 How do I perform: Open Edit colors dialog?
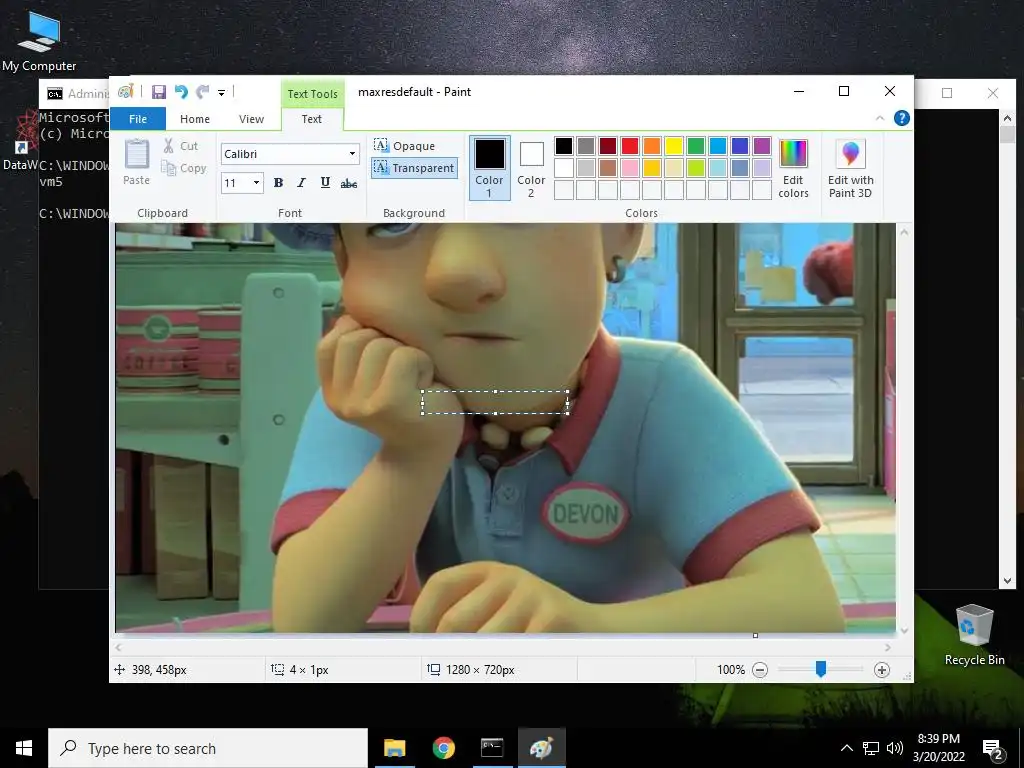(x=793, y=168)
